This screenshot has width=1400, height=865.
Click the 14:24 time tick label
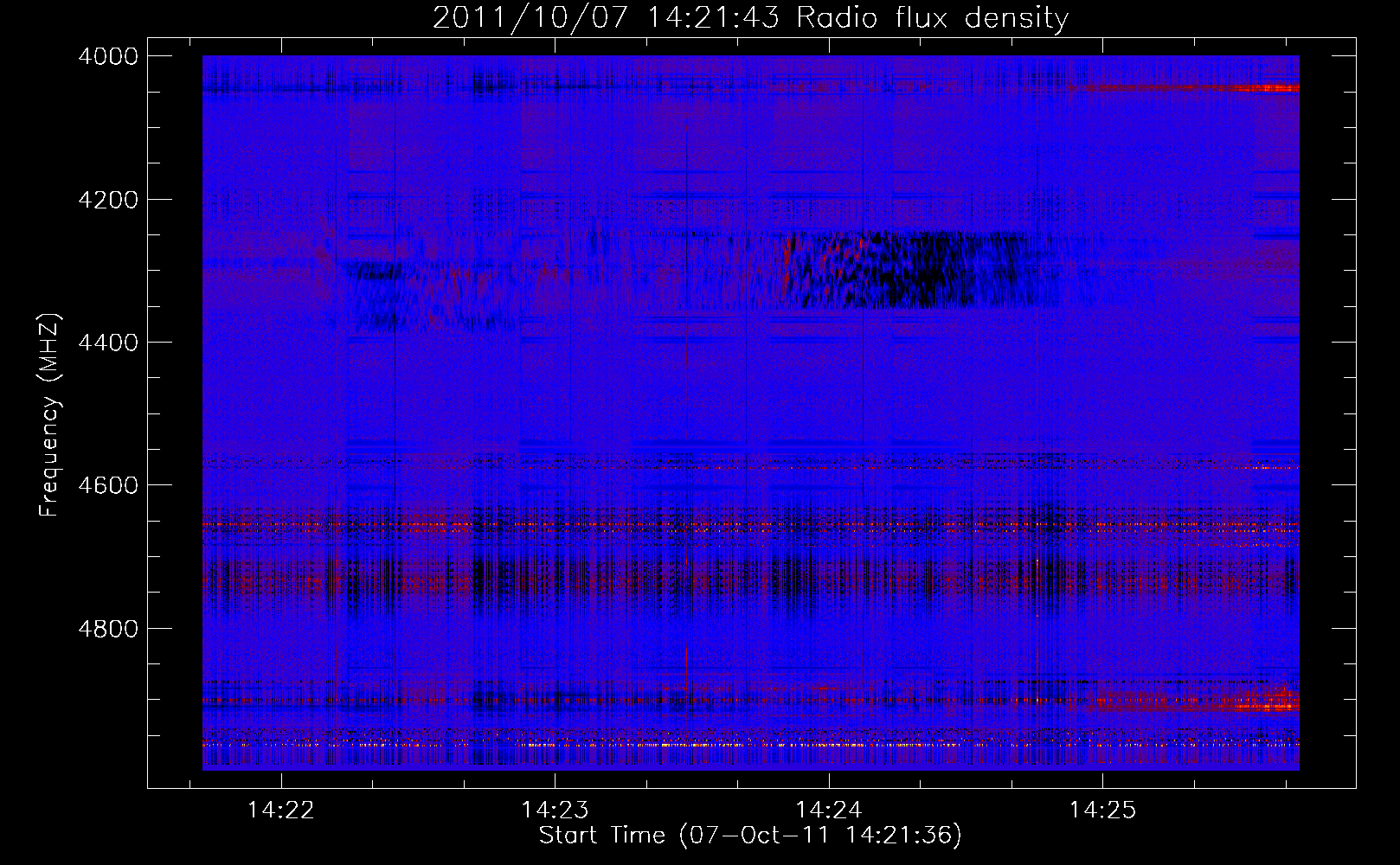coord(829,810)
